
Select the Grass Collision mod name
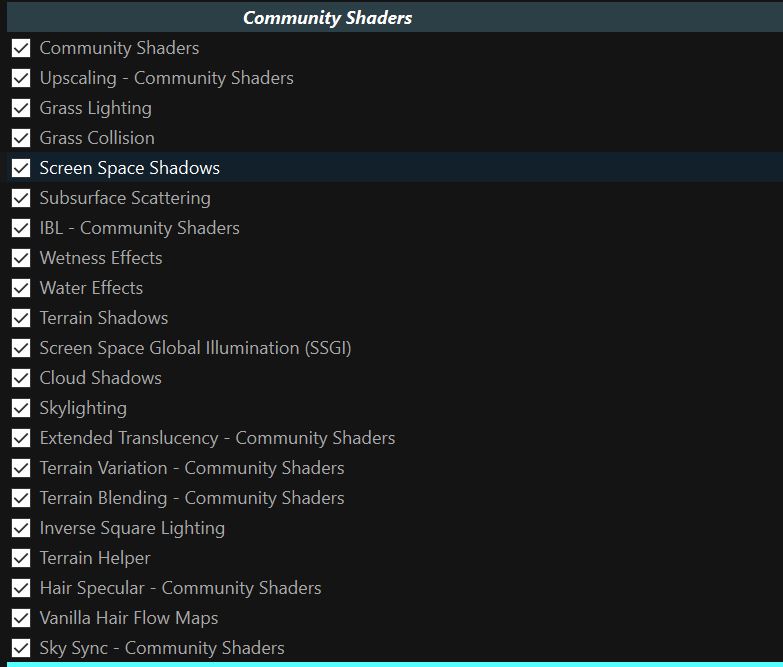tap(97, 138)
